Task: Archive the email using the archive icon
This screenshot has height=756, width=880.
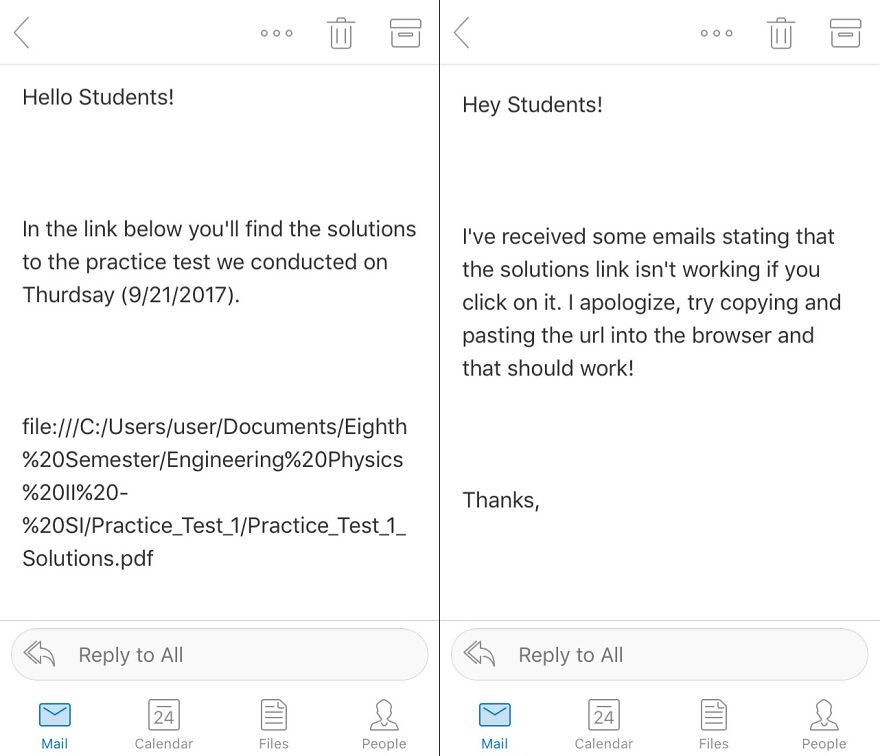Action: [405, 32]
